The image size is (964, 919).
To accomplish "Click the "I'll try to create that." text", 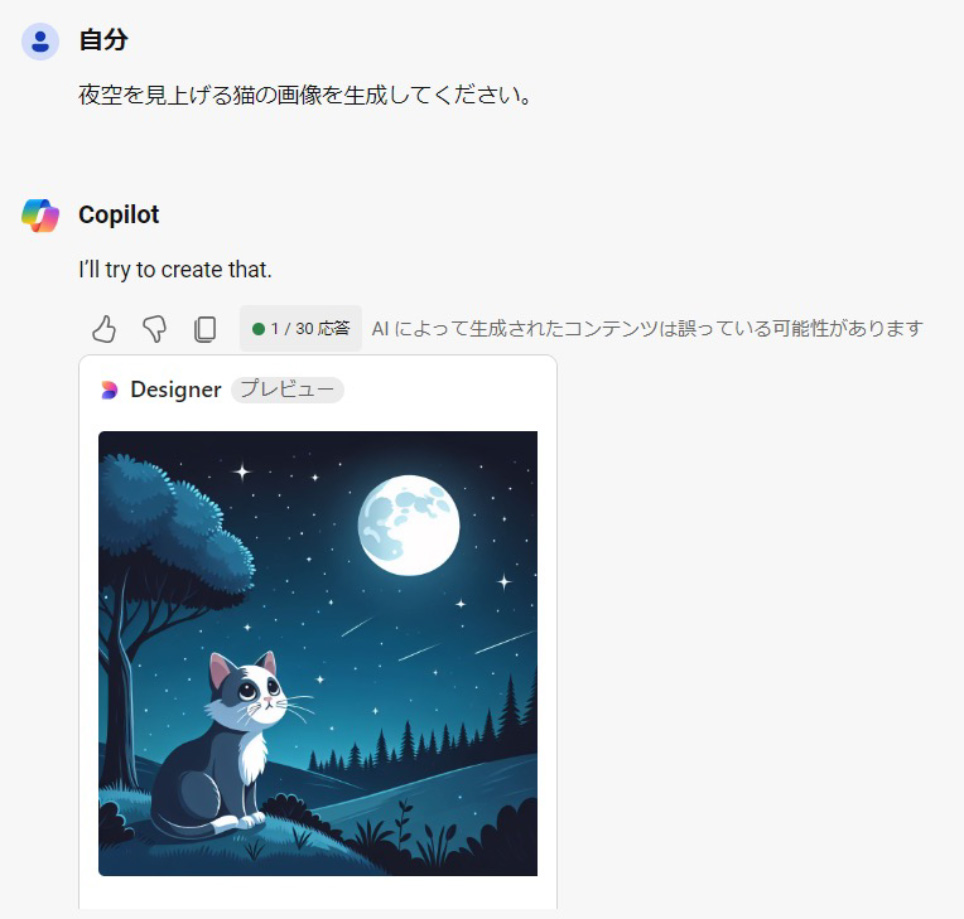I will point(175,270).
